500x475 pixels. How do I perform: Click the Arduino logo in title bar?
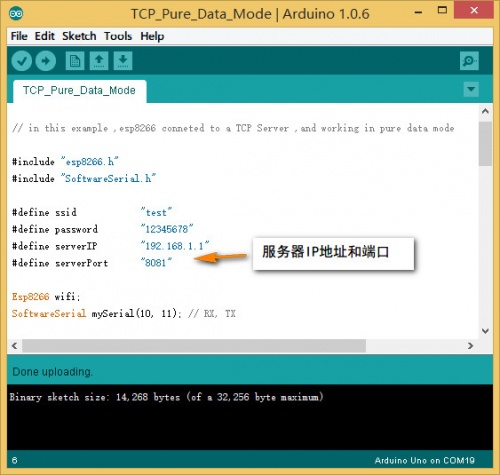click(16, 14)
